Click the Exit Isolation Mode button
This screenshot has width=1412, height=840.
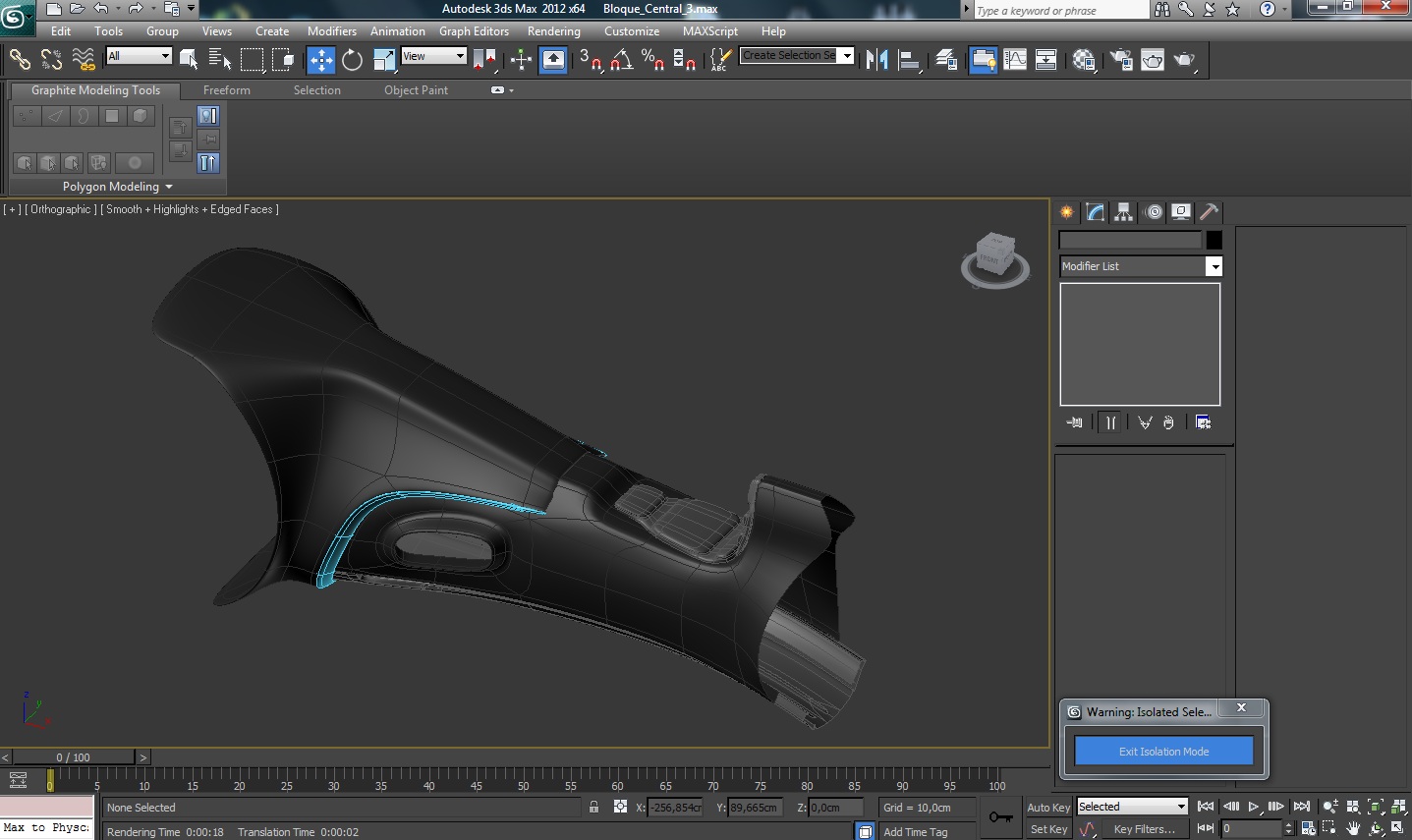coord(1163,752)
